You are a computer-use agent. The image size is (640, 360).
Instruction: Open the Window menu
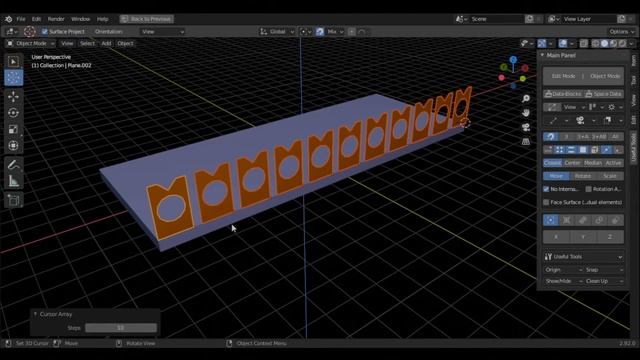point(80,19)
